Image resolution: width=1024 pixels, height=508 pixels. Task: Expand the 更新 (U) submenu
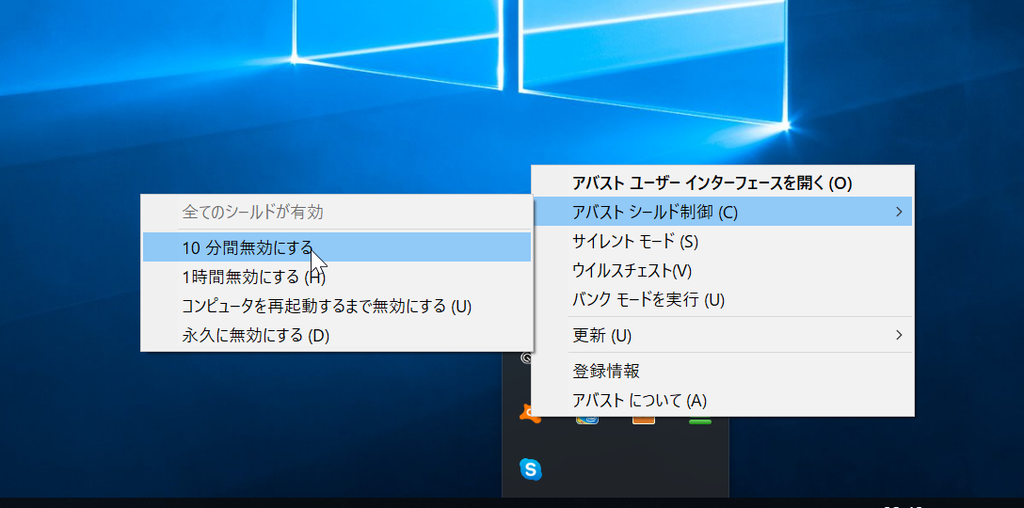pos(722,336)
